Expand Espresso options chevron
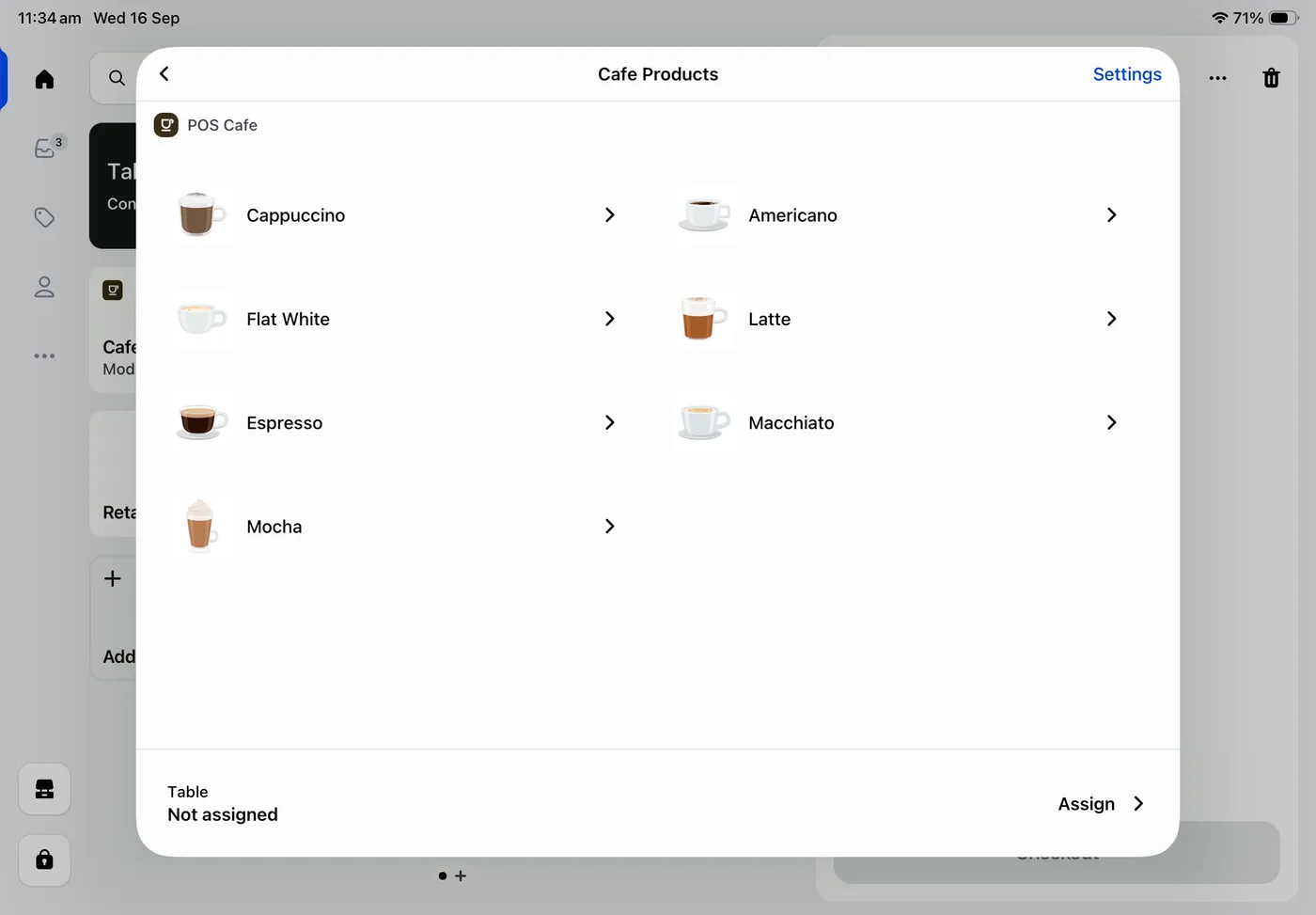Screen dimensions: 1316x915 (609, 422)
